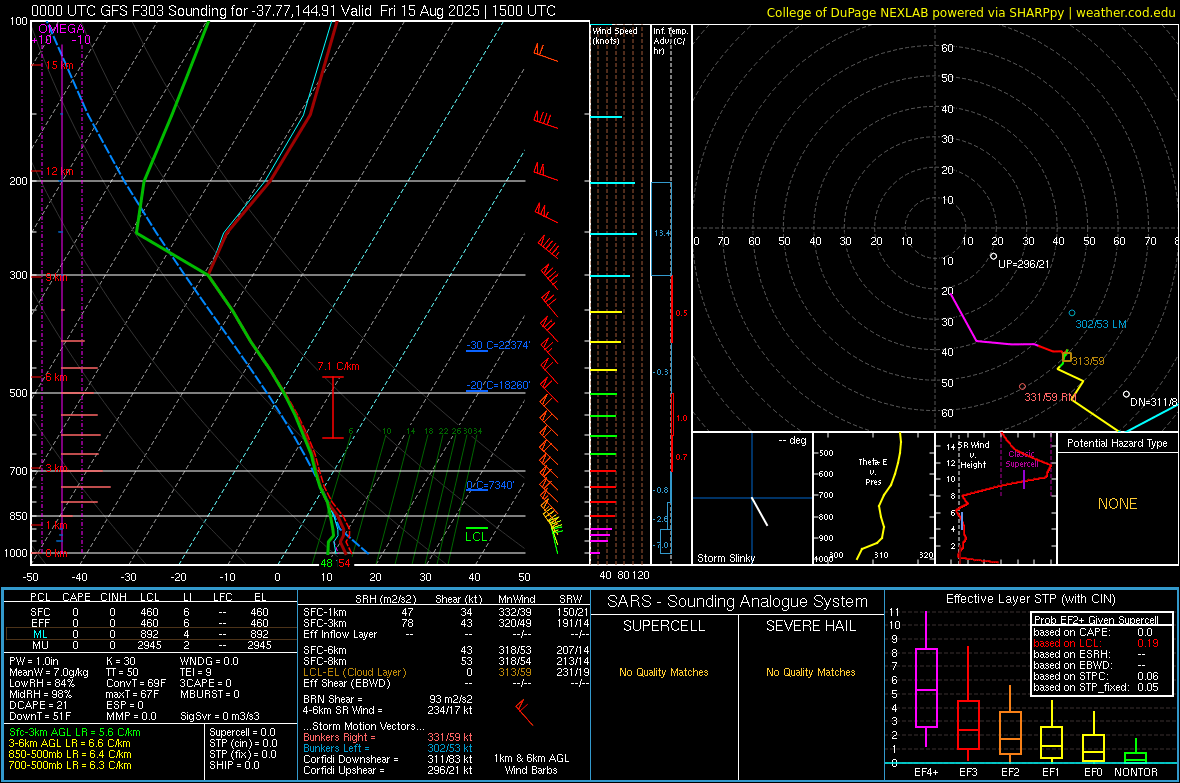This screenshot has height=783, width=1180.
Task: Click the Inf. Temp. Adv. panel header
Action: [x=670, y=41]
